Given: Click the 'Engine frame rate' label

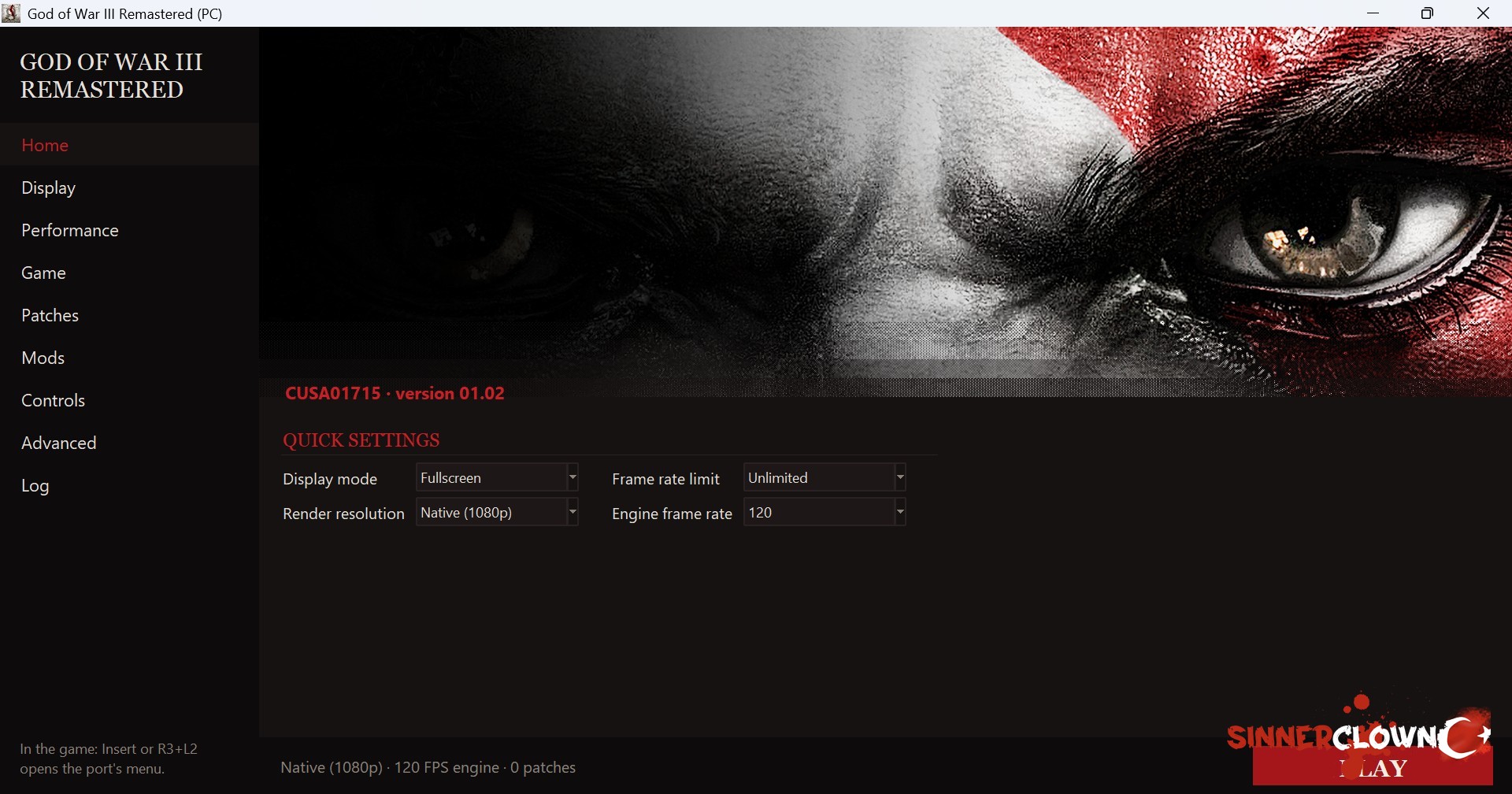Looking at the screenshot, I should coord(673,514).
